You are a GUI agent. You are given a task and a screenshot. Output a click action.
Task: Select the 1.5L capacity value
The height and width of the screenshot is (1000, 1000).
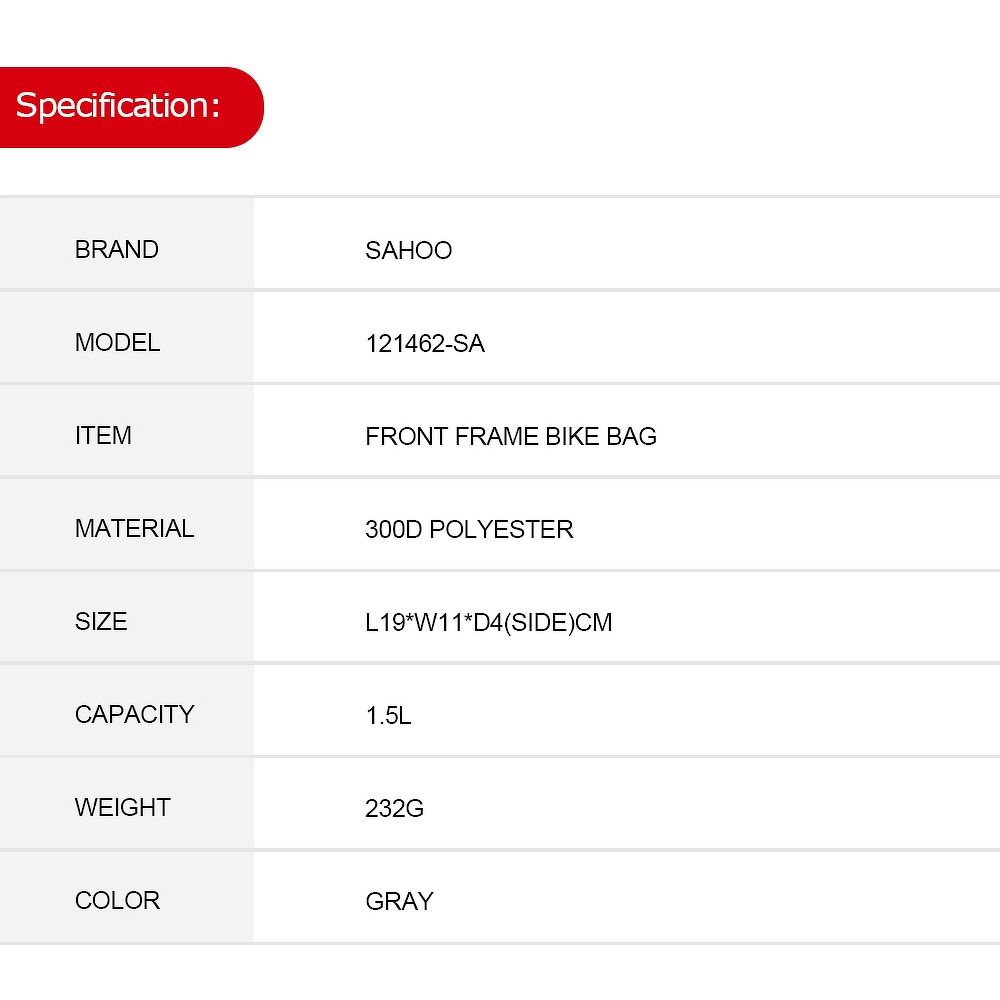(x=388, y=715)
